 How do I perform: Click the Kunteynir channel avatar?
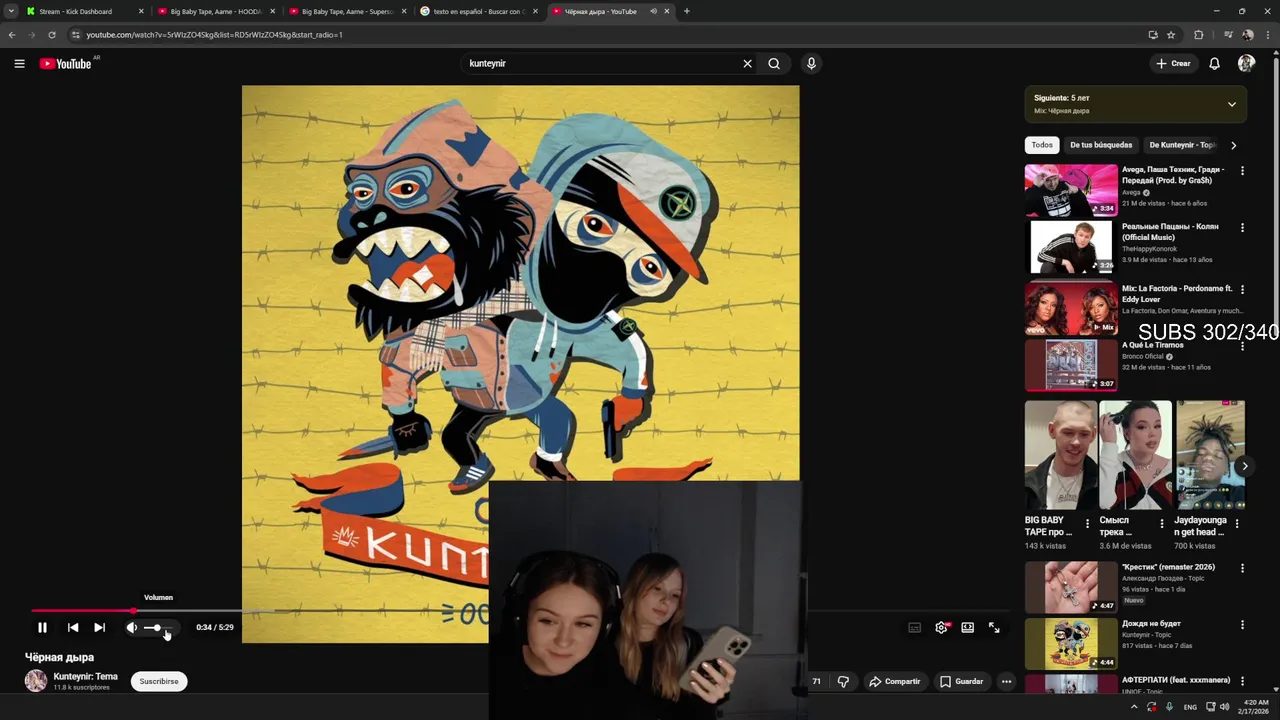pos(36,681)
